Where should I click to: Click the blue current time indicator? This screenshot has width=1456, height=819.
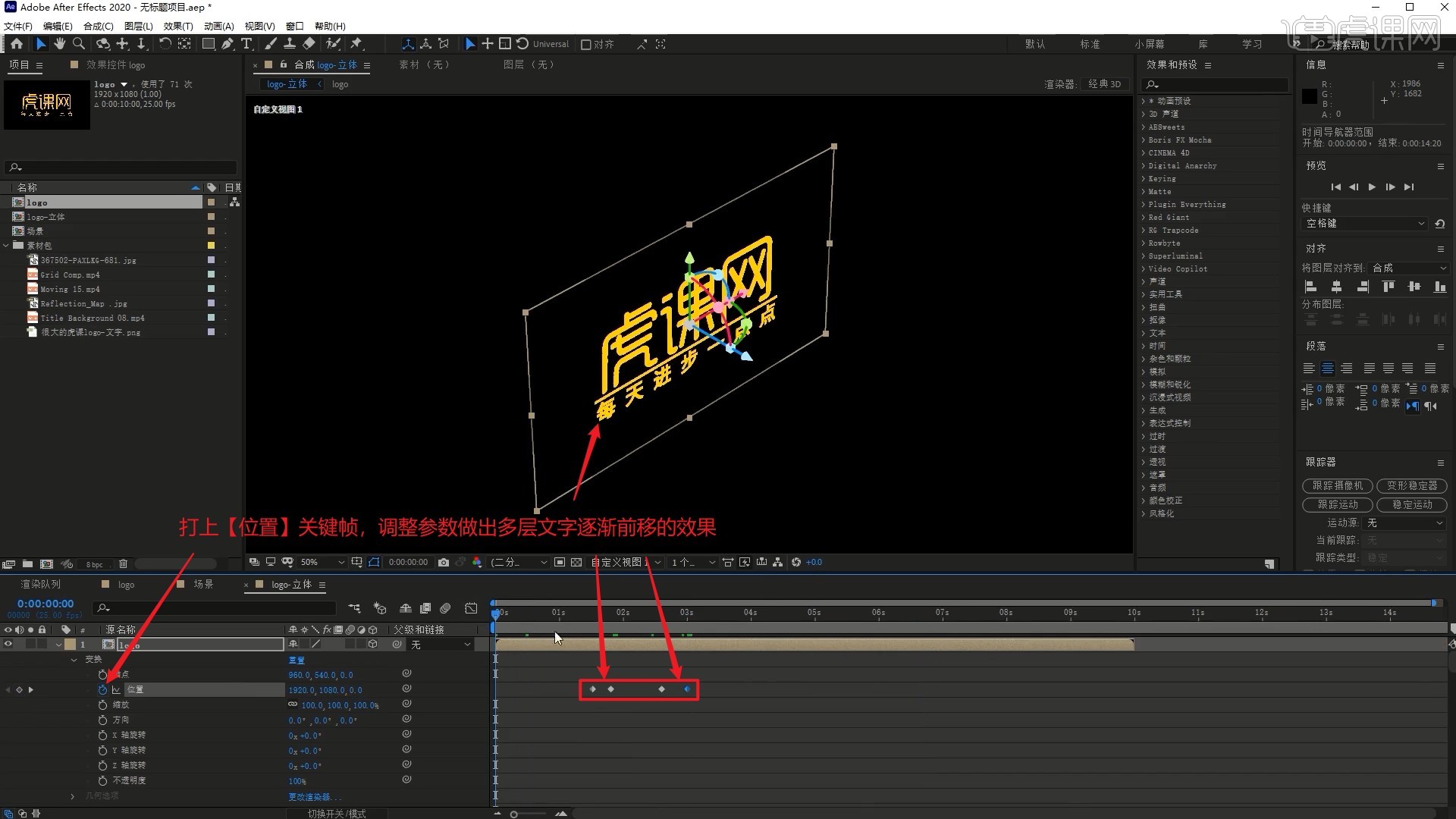click(x=496, y=613)
